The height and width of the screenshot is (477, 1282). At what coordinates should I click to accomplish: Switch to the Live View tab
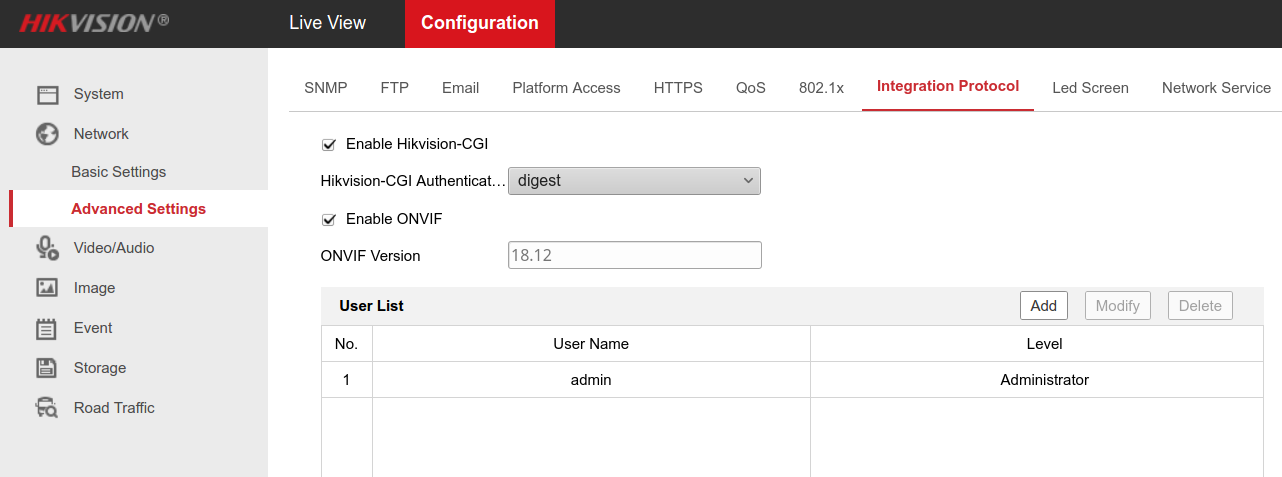coord(327,23)
